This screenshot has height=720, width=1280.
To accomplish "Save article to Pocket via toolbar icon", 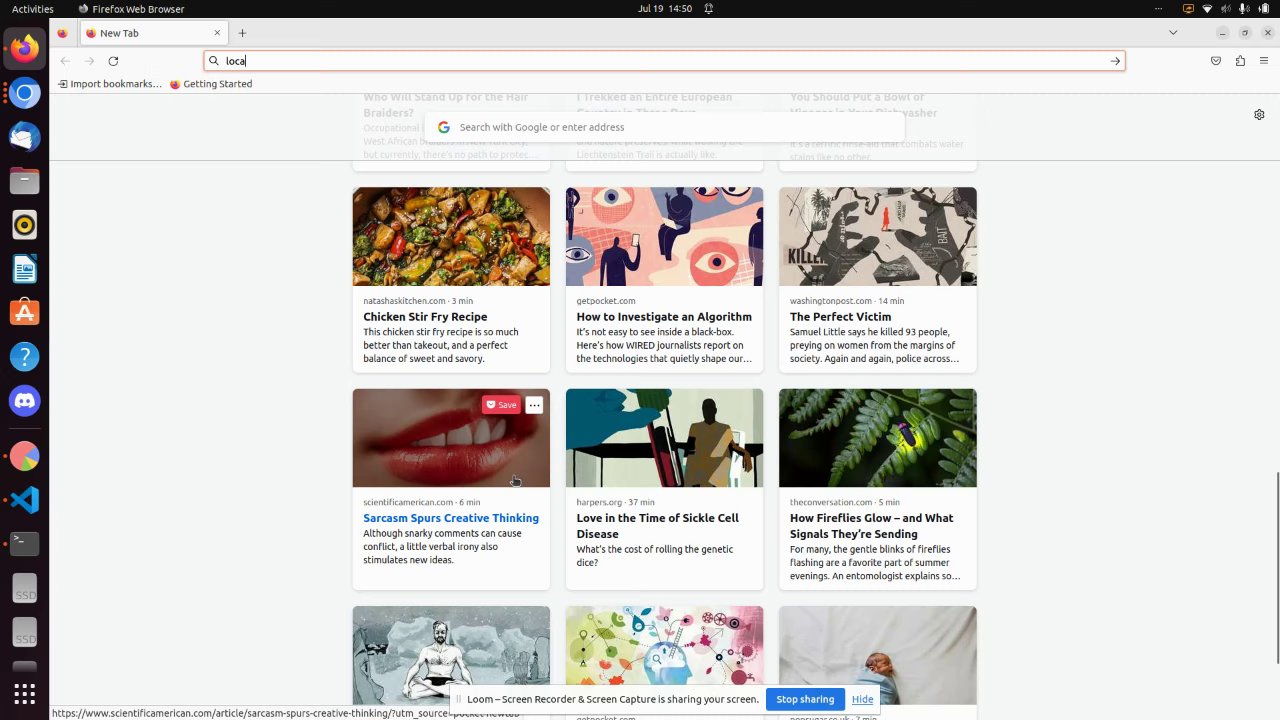I will click(x=1216, y=61).
